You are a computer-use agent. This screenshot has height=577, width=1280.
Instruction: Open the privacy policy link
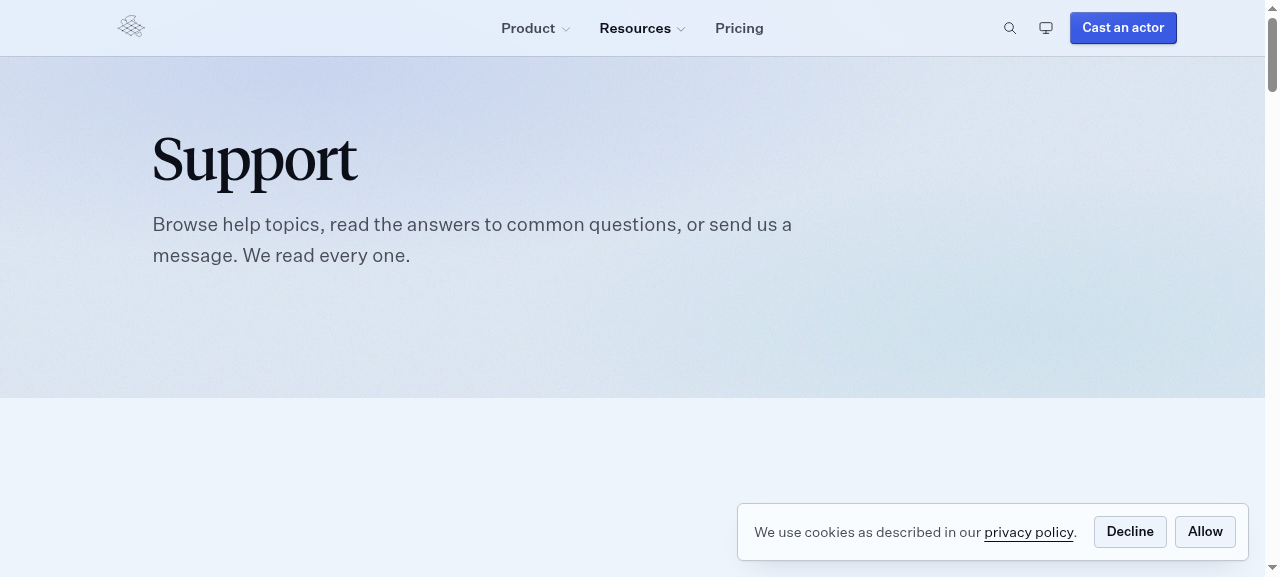pos(1029,532)
